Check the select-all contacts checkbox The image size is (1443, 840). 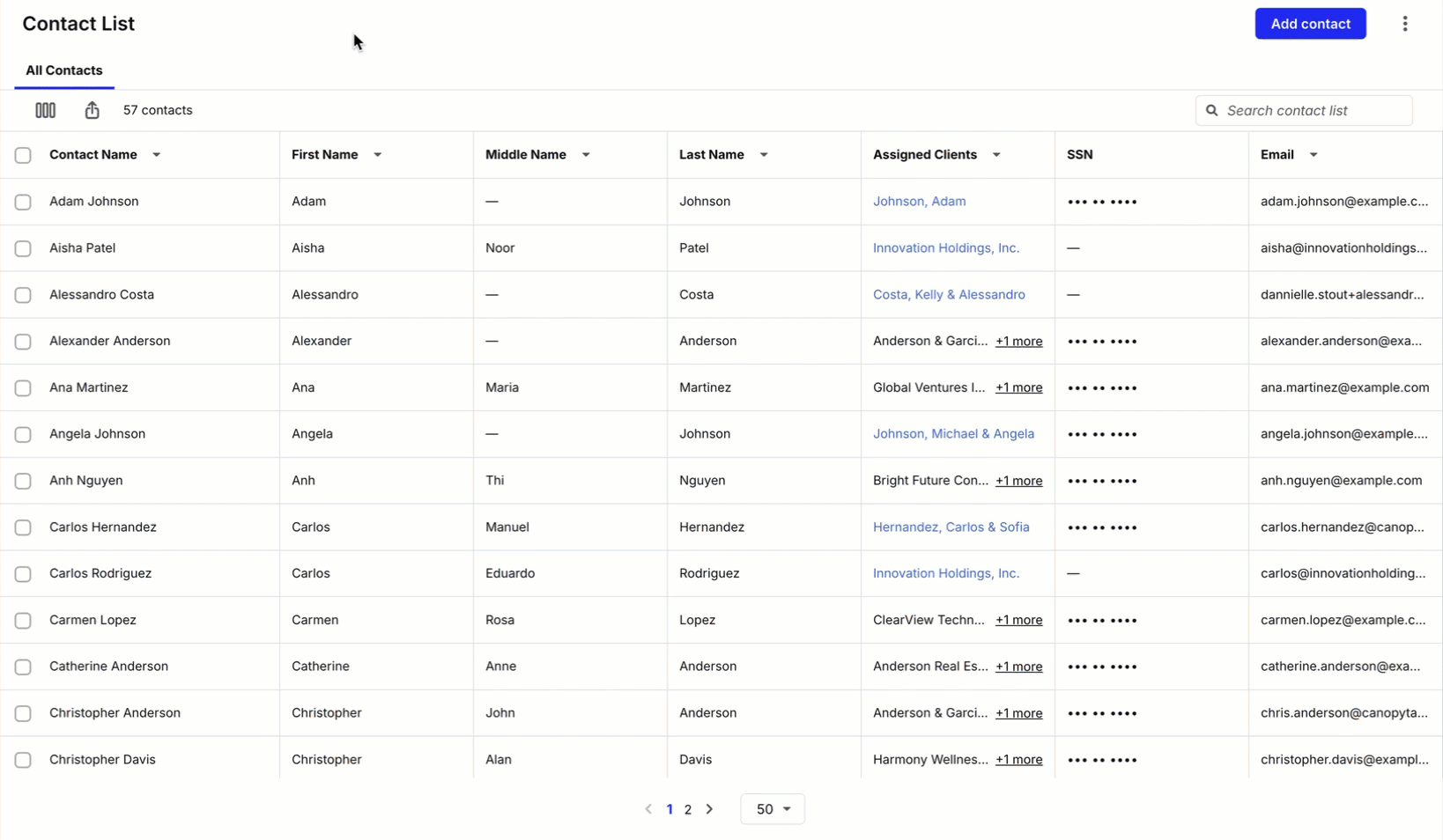click(23, 155)
